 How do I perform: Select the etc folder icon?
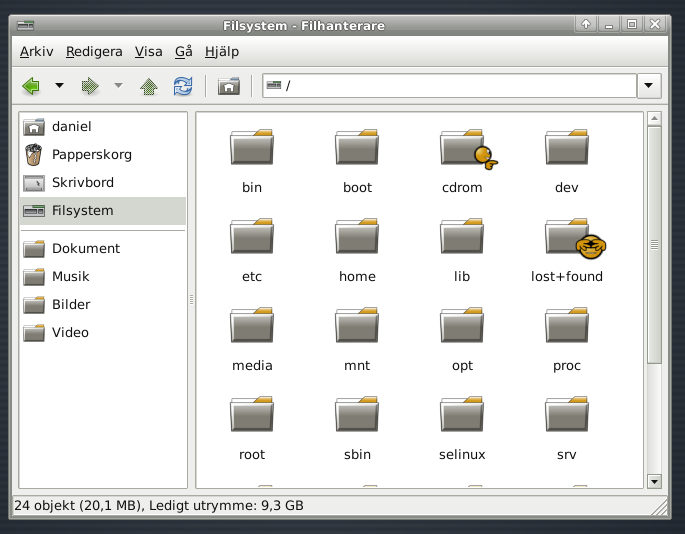point(252,236)
